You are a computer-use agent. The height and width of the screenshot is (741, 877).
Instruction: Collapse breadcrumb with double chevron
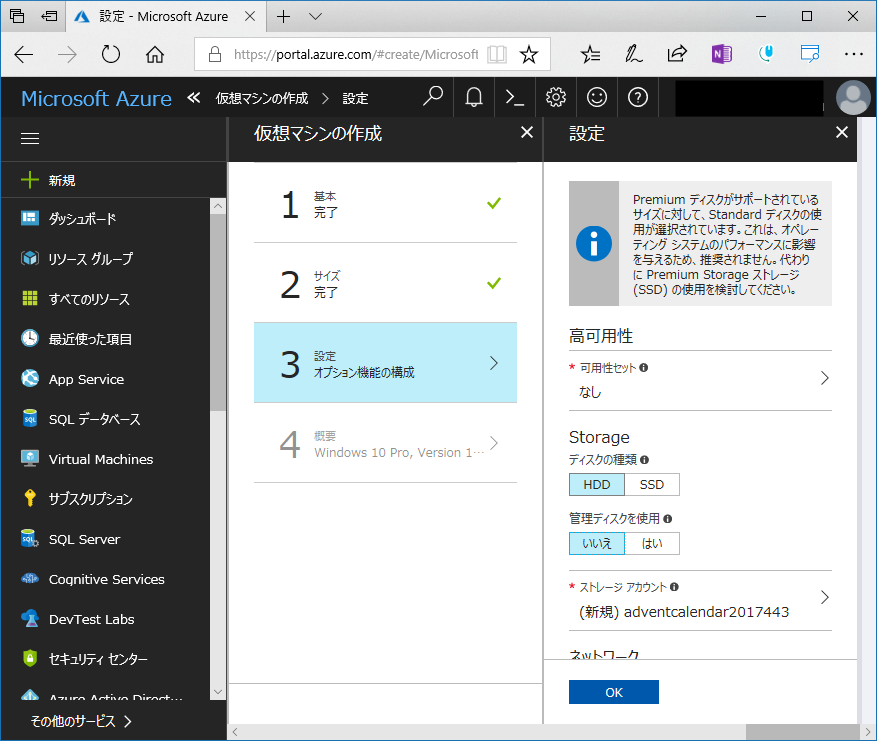click(x=194, y=98)
